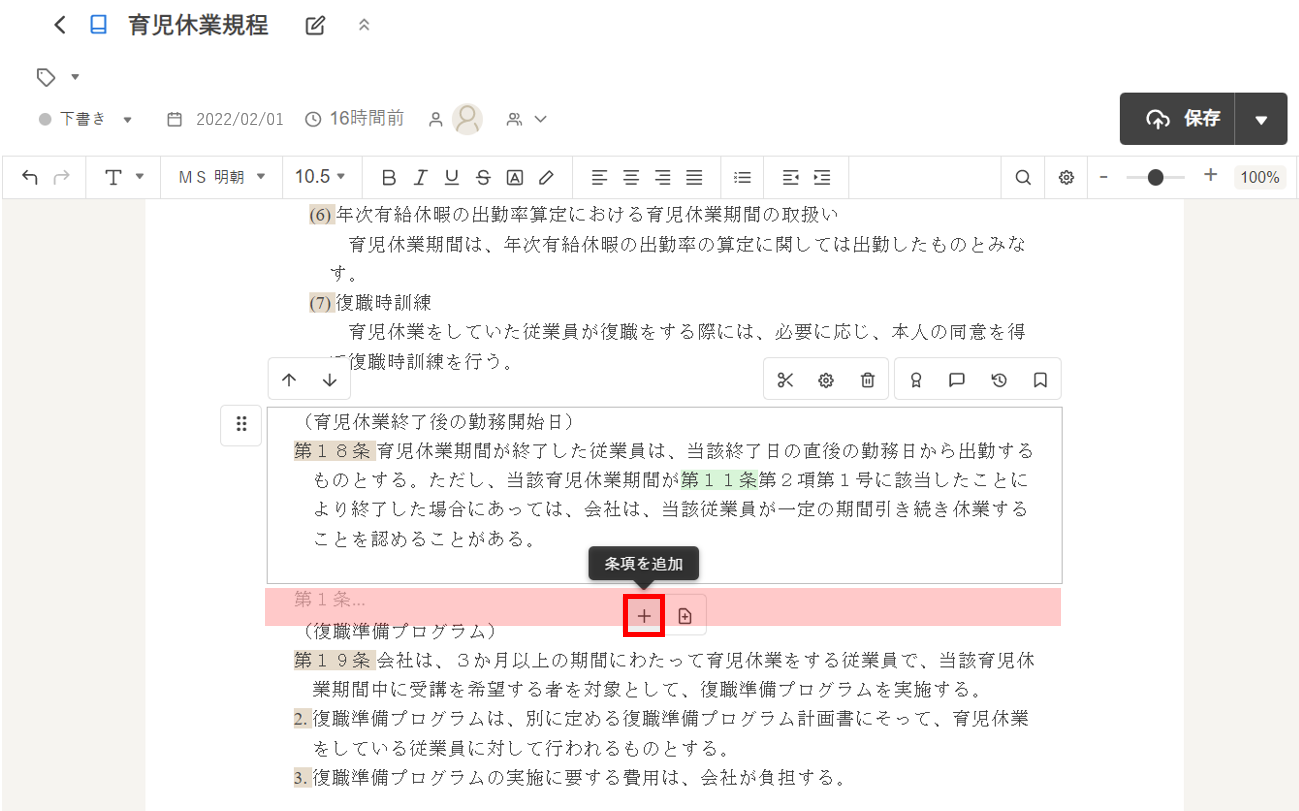Viewport: 1299px width, 811px height.
Task: Open the 10.5 font size dropdown
Action: [x=320, y=177]
